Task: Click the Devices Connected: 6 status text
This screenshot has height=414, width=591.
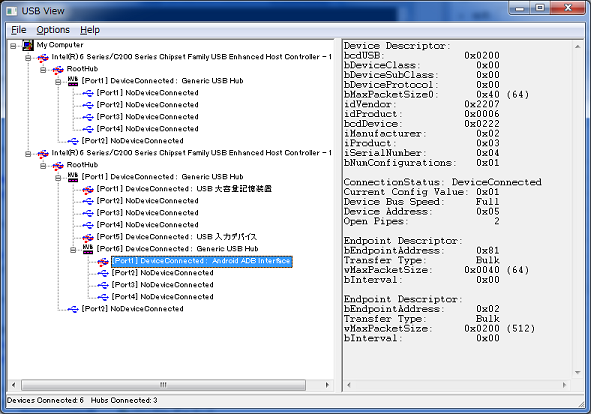Action: [x=45, y=400]
